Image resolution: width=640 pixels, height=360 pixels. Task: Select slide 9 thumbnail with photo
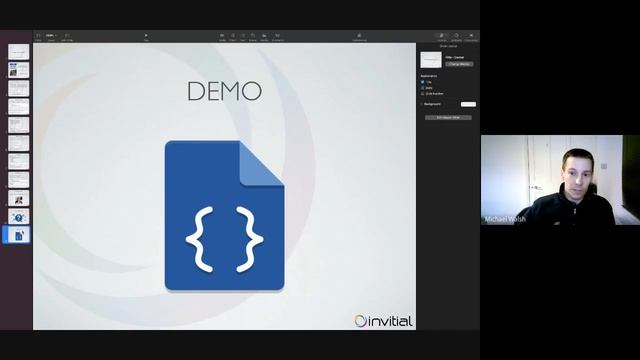19,198
